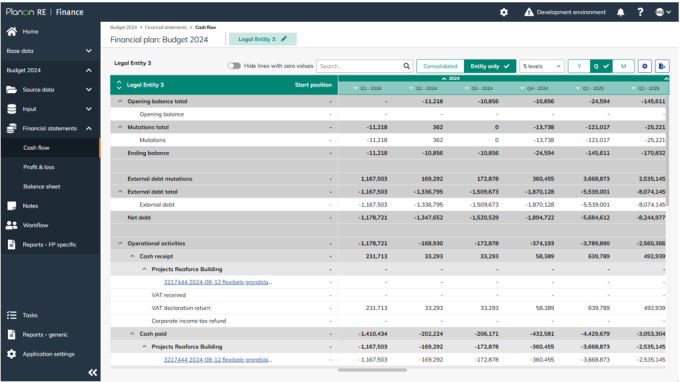
Task: Open the Q4 - 2024 column dropdown
Action: click(522, 88)
